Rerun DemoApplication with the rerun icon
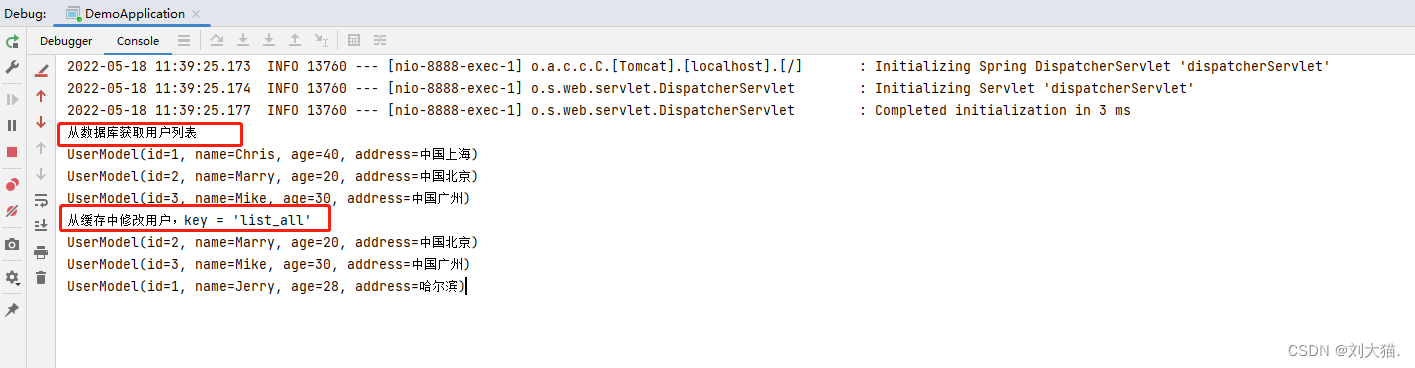The height and width of the screenshot is (368, 1415). pyautogui.click(x=12, y=42)
